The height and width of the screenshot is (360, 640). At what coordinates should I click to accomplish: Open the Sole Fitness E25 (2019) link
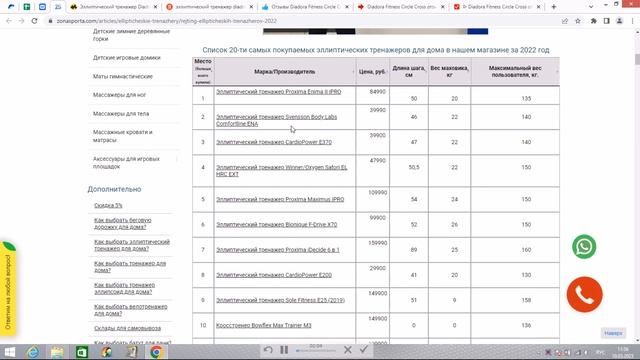point(280,300)
